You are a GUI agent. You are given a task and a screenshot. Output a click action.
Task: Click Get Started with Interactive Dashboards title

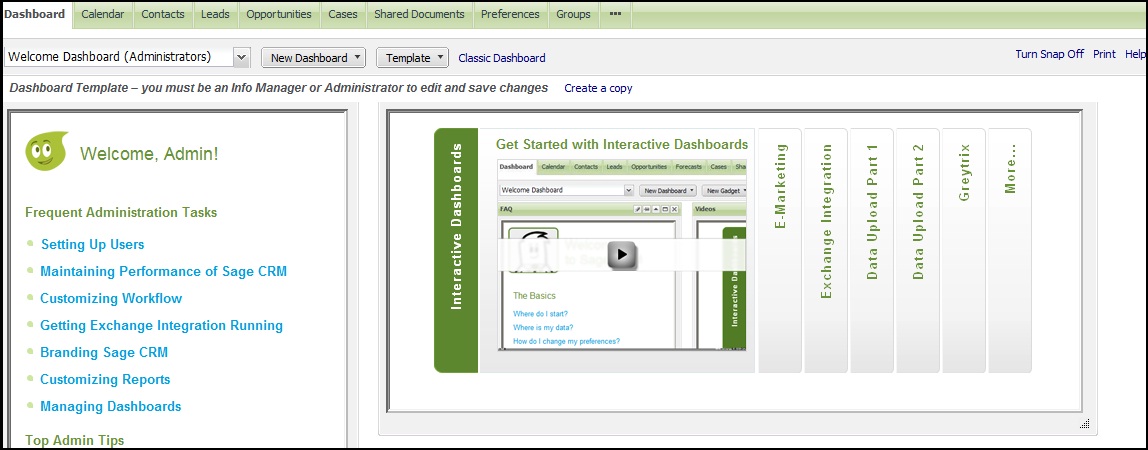(x=622, y=144)
